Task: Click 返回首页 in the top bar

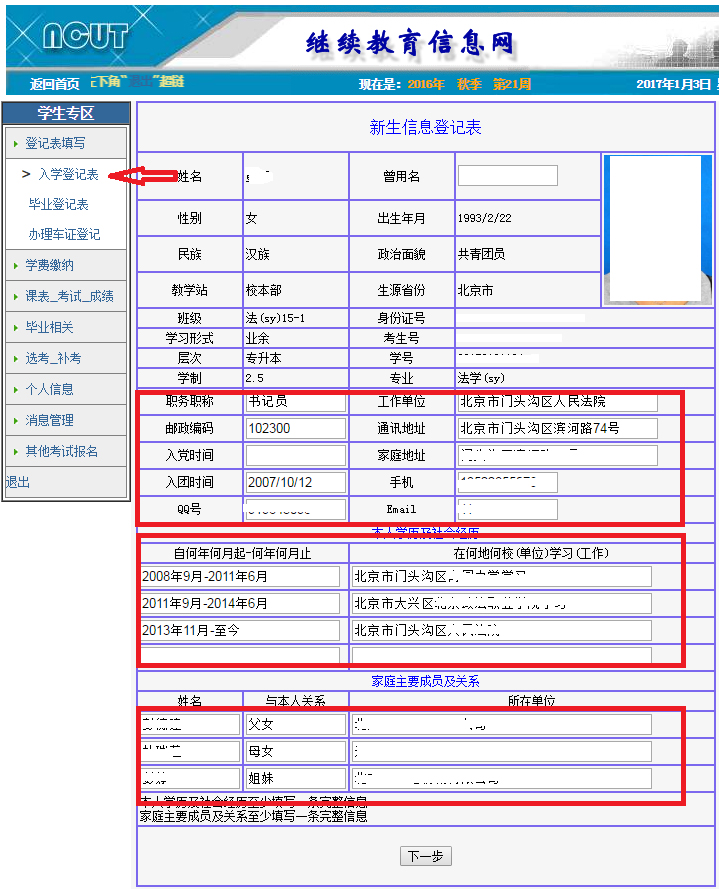Action: (x=54, y=84)
